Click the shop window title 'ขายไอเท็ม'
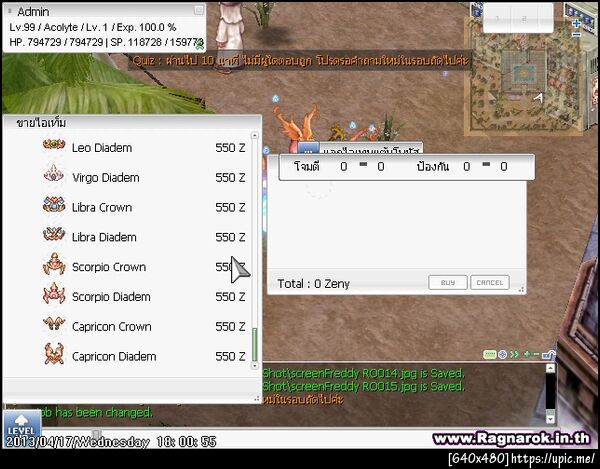 [41, 123]
